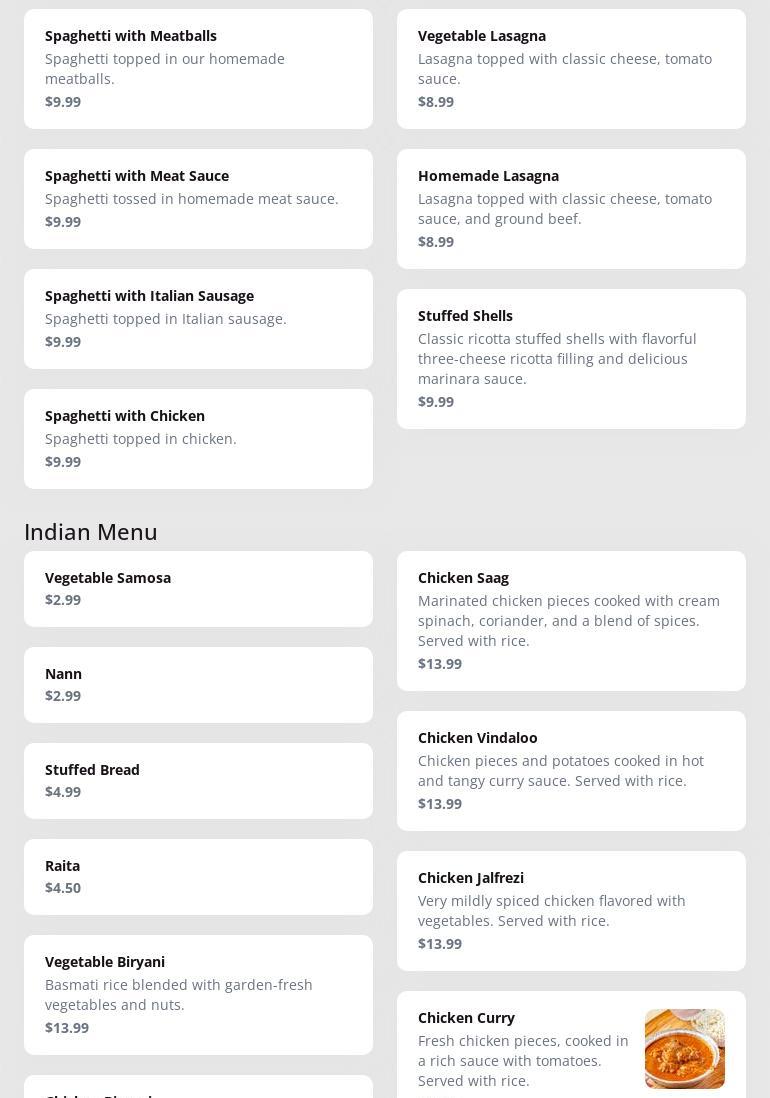Pick the Spaghetti with Chicken dish
The height and width of the screenshot is (1098, 770).
198,439
